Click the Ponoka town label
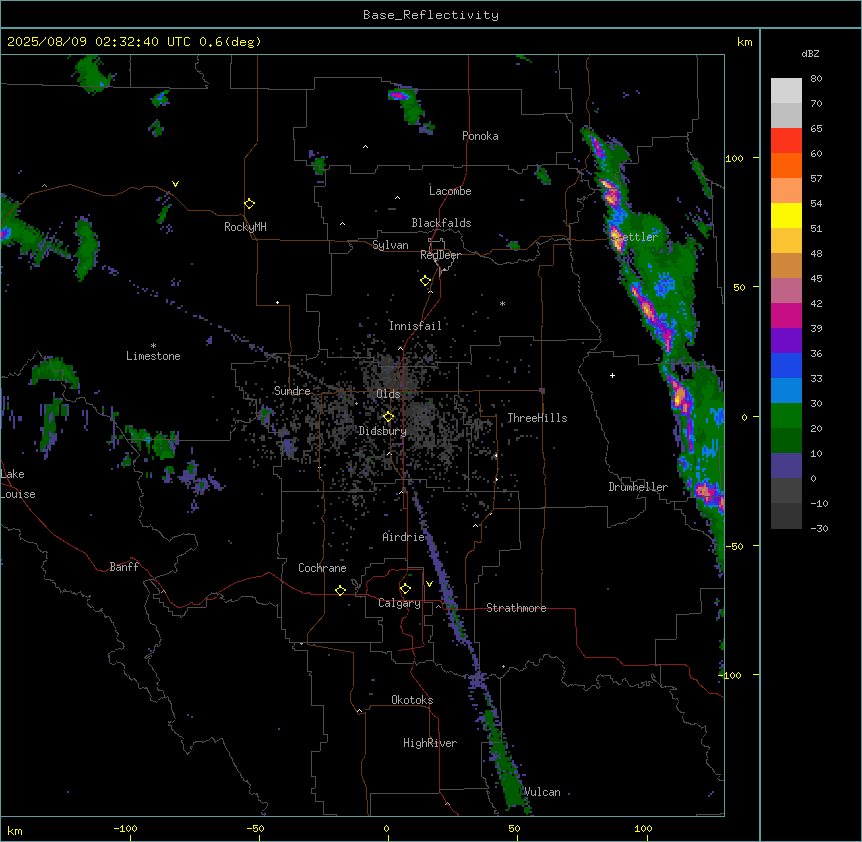Screen dimensions: 862x842 pyautogui.click(x=480, y=136)
